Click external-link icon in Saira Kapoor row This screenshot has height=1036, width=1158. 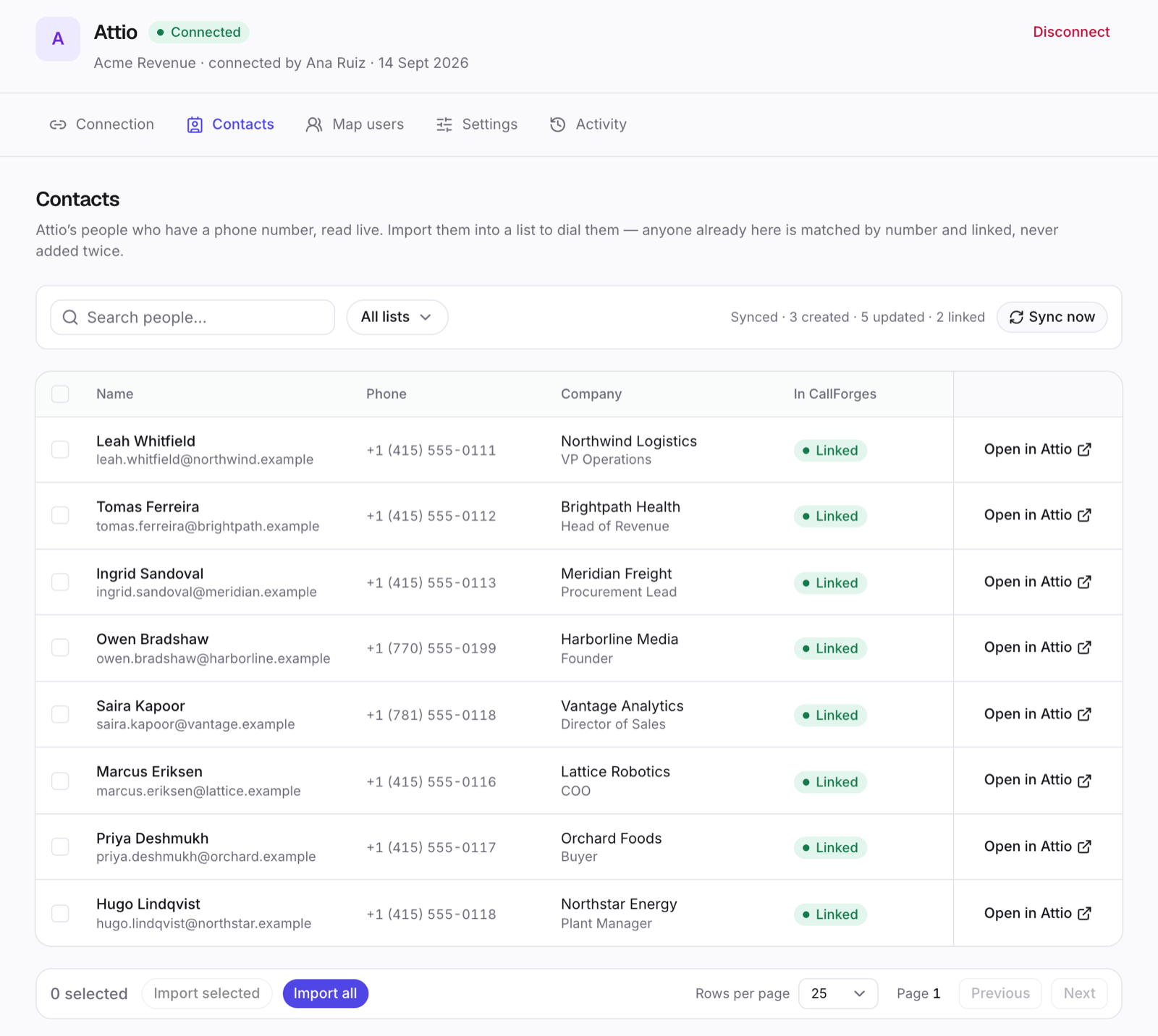click(1084, 714)
